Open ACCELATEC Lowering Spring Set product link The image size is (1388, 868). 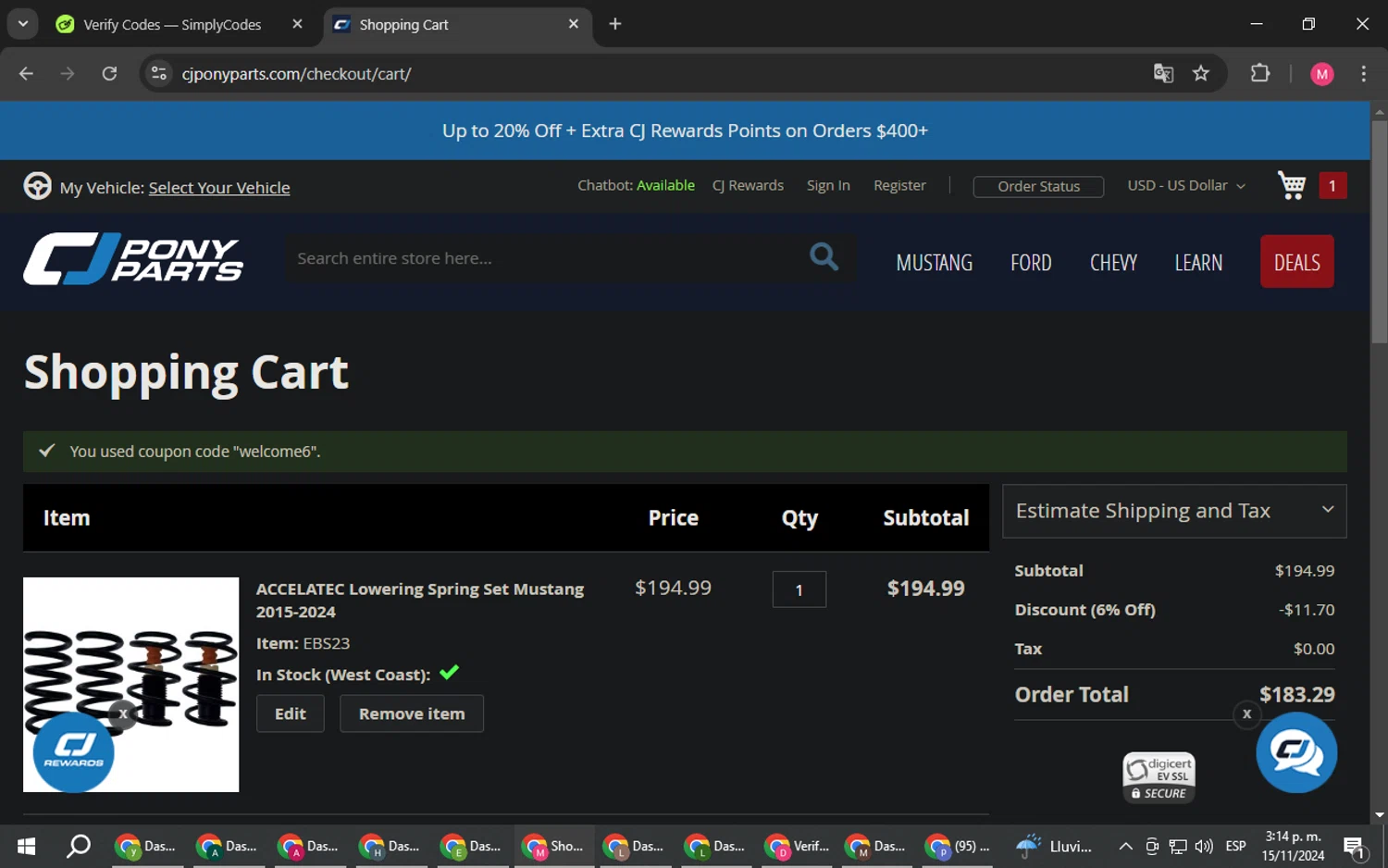[420, 600]
